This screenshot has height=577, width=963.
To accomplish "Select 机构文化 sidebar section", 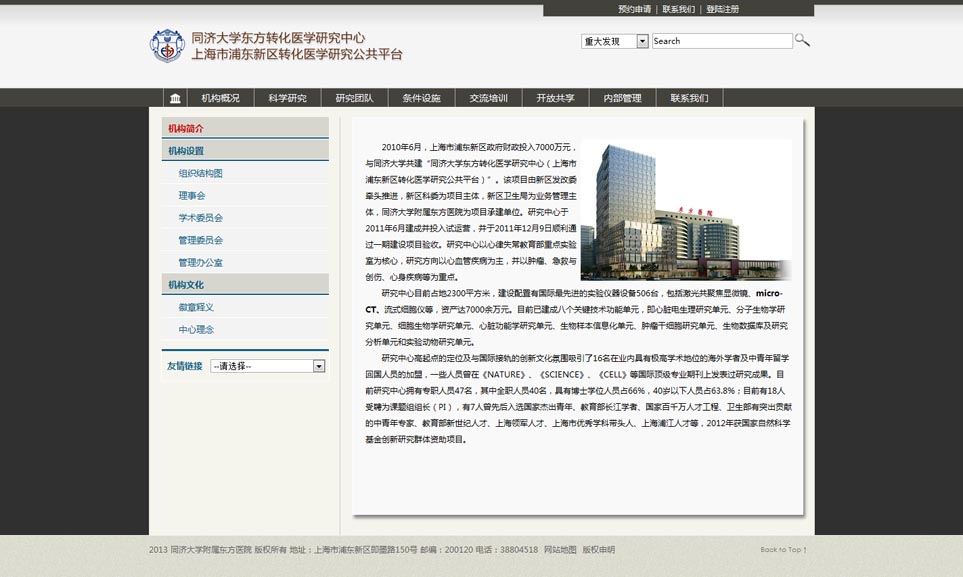I will (245, 285).
